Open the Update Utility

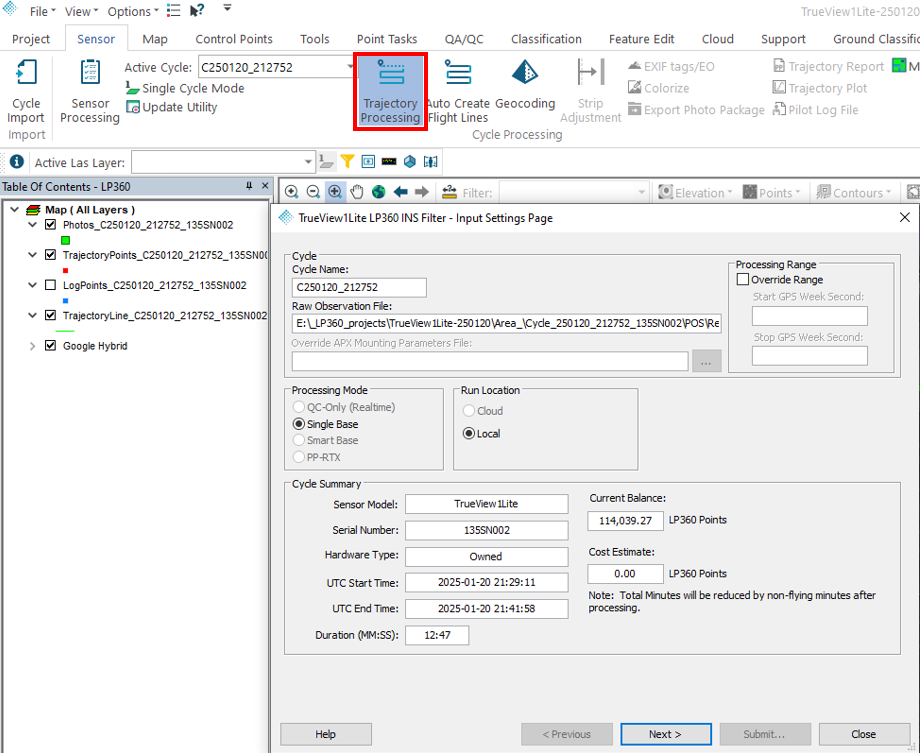click(x=172, y=108)
